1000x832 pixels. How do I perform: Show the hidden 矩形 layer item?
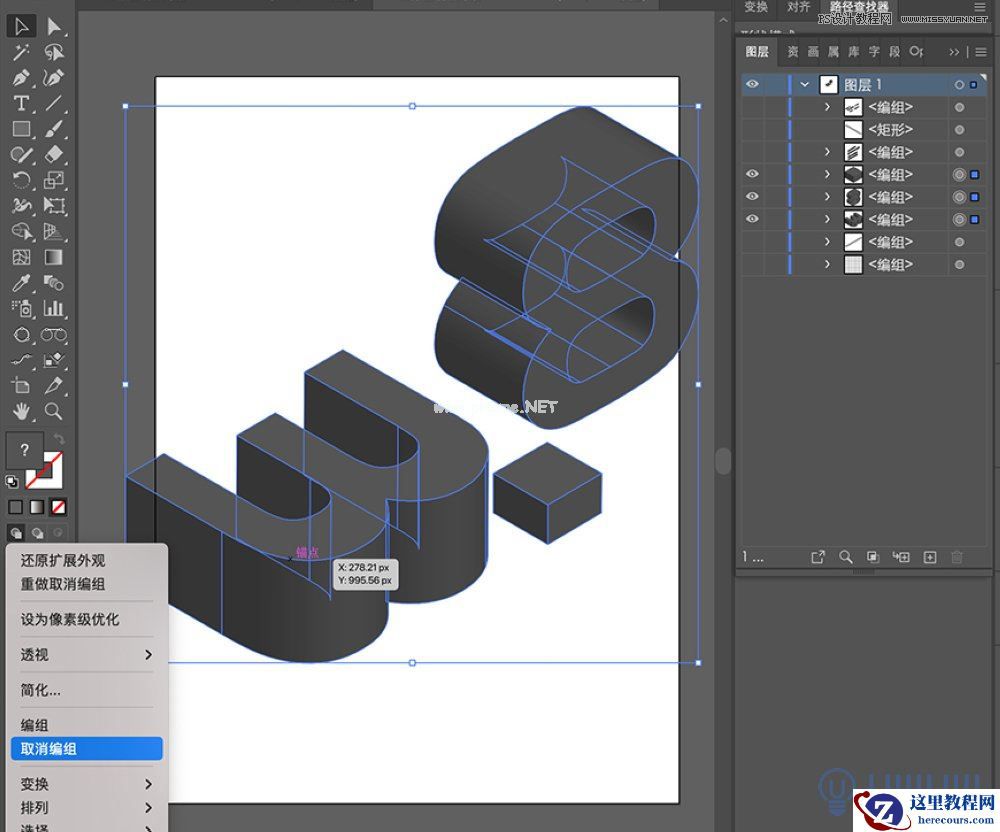tap(752, 130)
